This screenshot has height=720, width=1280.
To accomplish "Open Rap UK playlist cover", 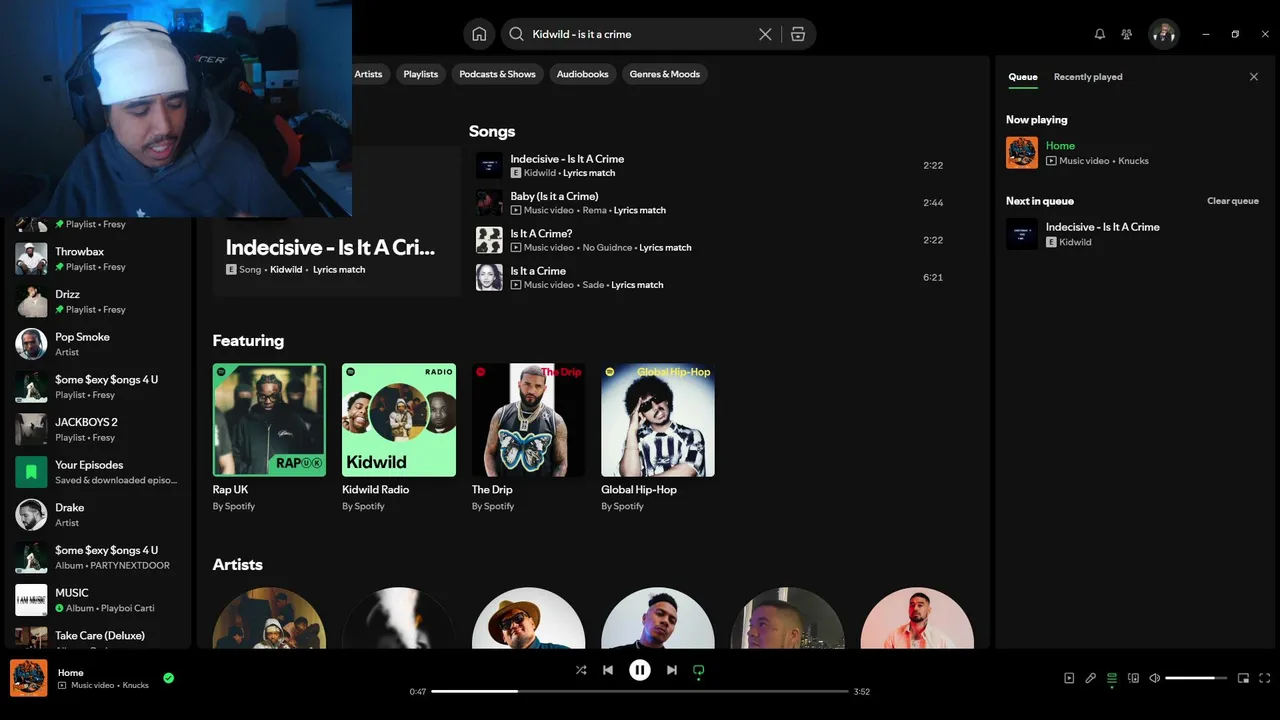I will pos(269,420).
